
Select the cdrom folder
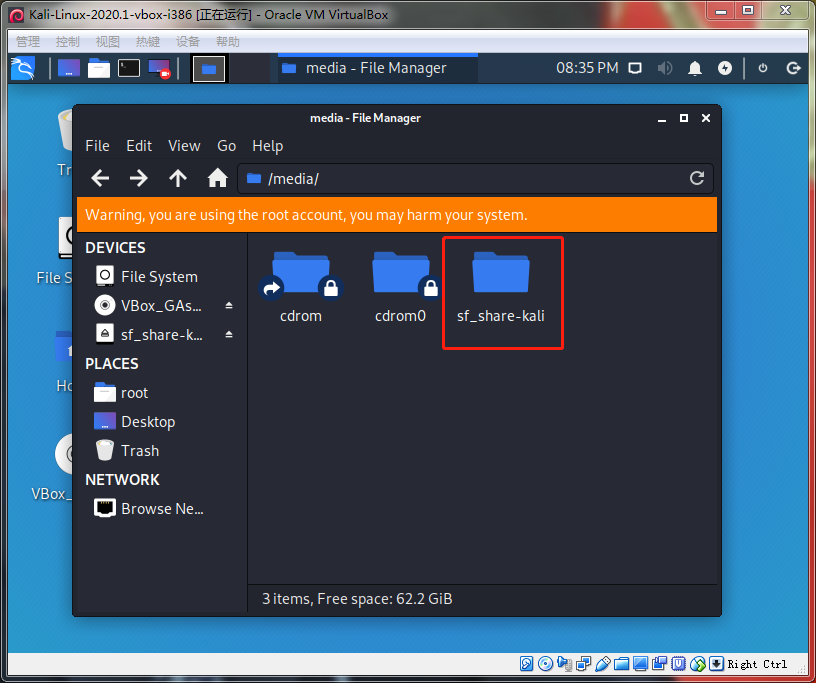coord(300,287)
